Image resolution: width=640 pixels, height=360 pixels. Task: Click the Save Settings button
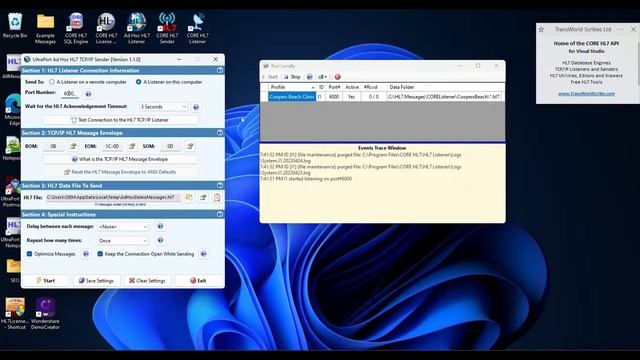(96, 280)
